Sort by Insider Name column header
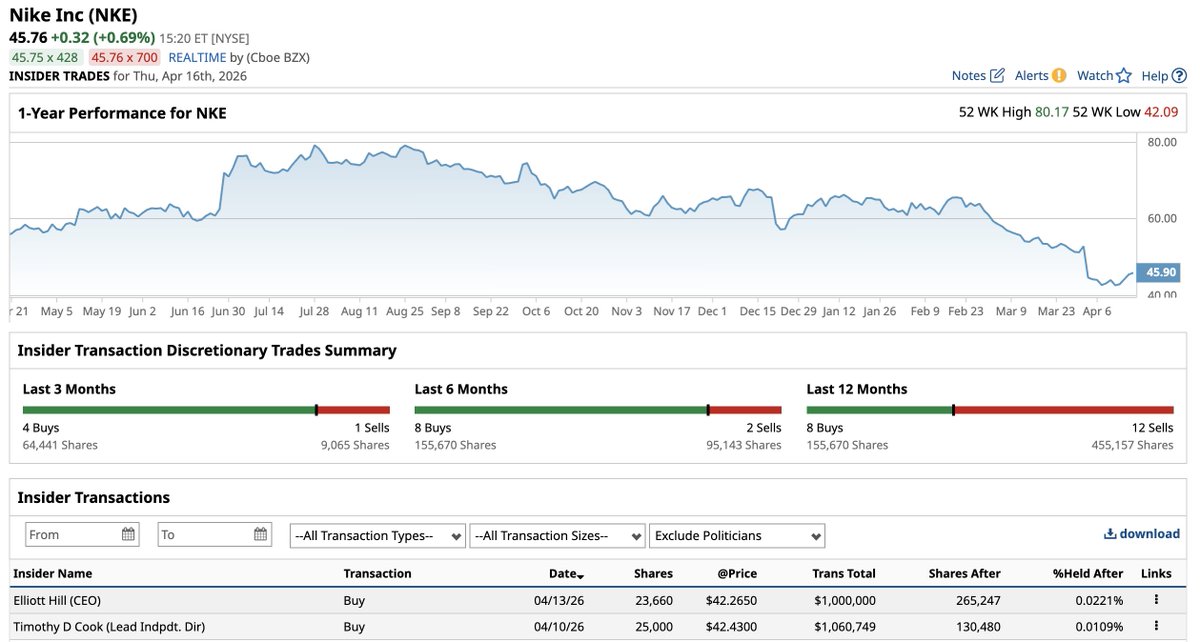The image size is (1200, 642). tap(53, 573)
